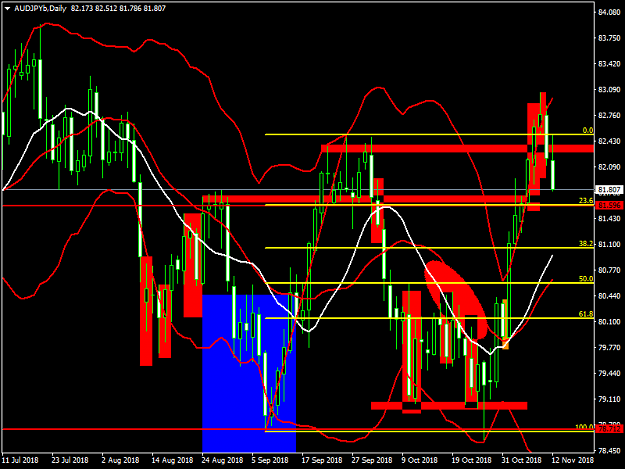
Task: Click the 14 Aug 2018 date label
Action: [172, 460]
